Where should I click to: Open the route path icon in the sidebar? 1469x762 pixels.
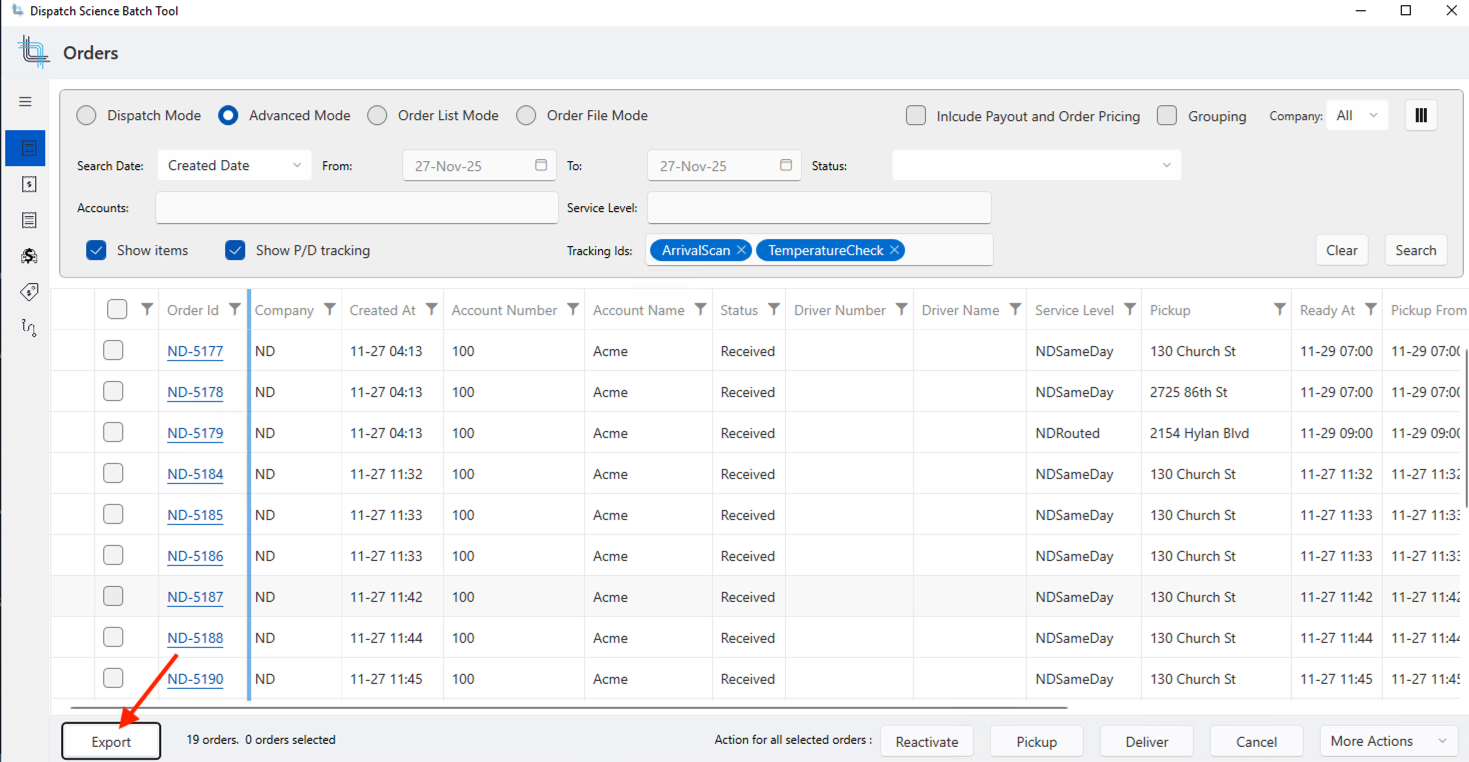29,327
